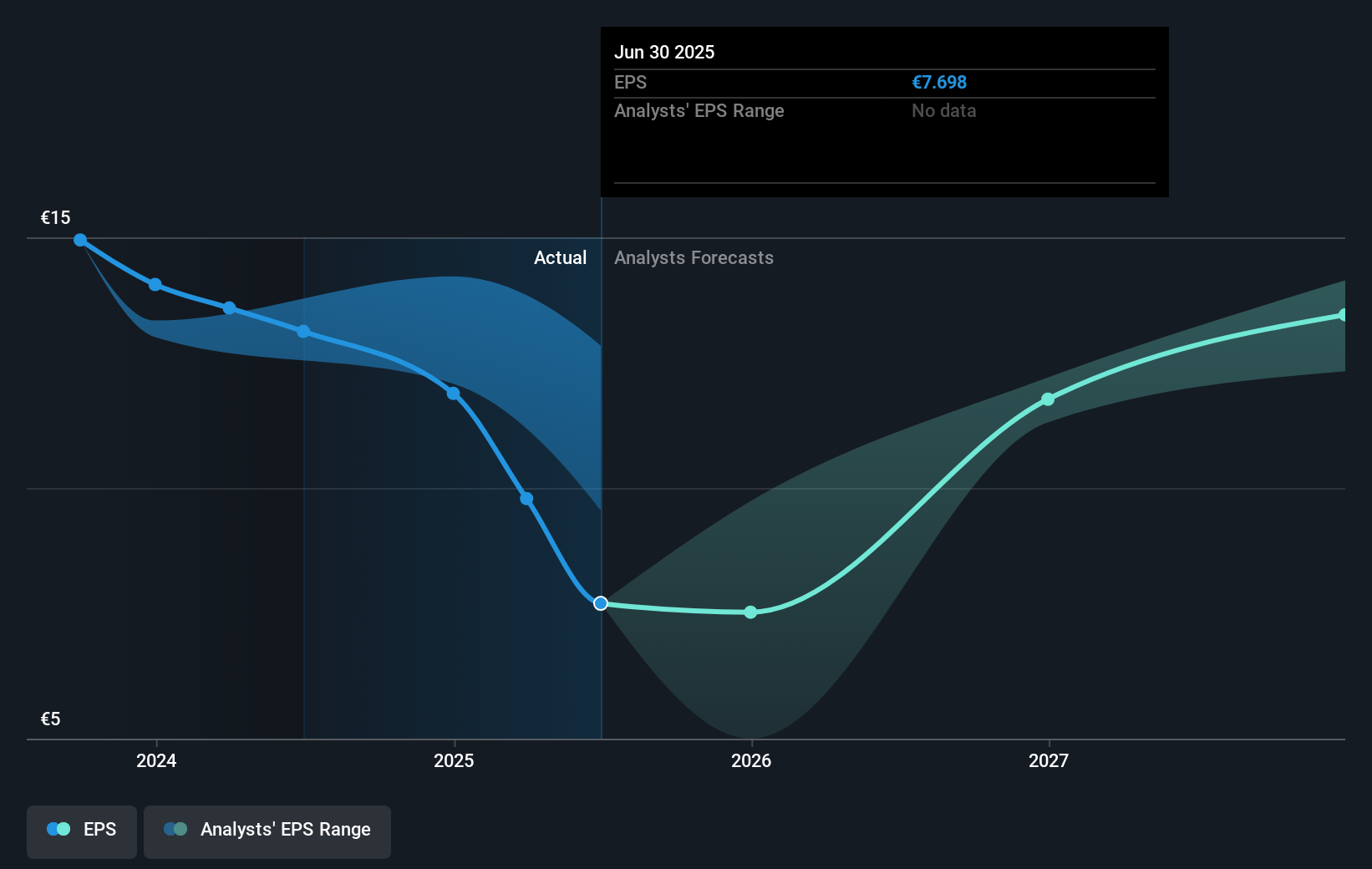Click the 2026 axis label
The image size is (1372, 869).
coord(750,761)
